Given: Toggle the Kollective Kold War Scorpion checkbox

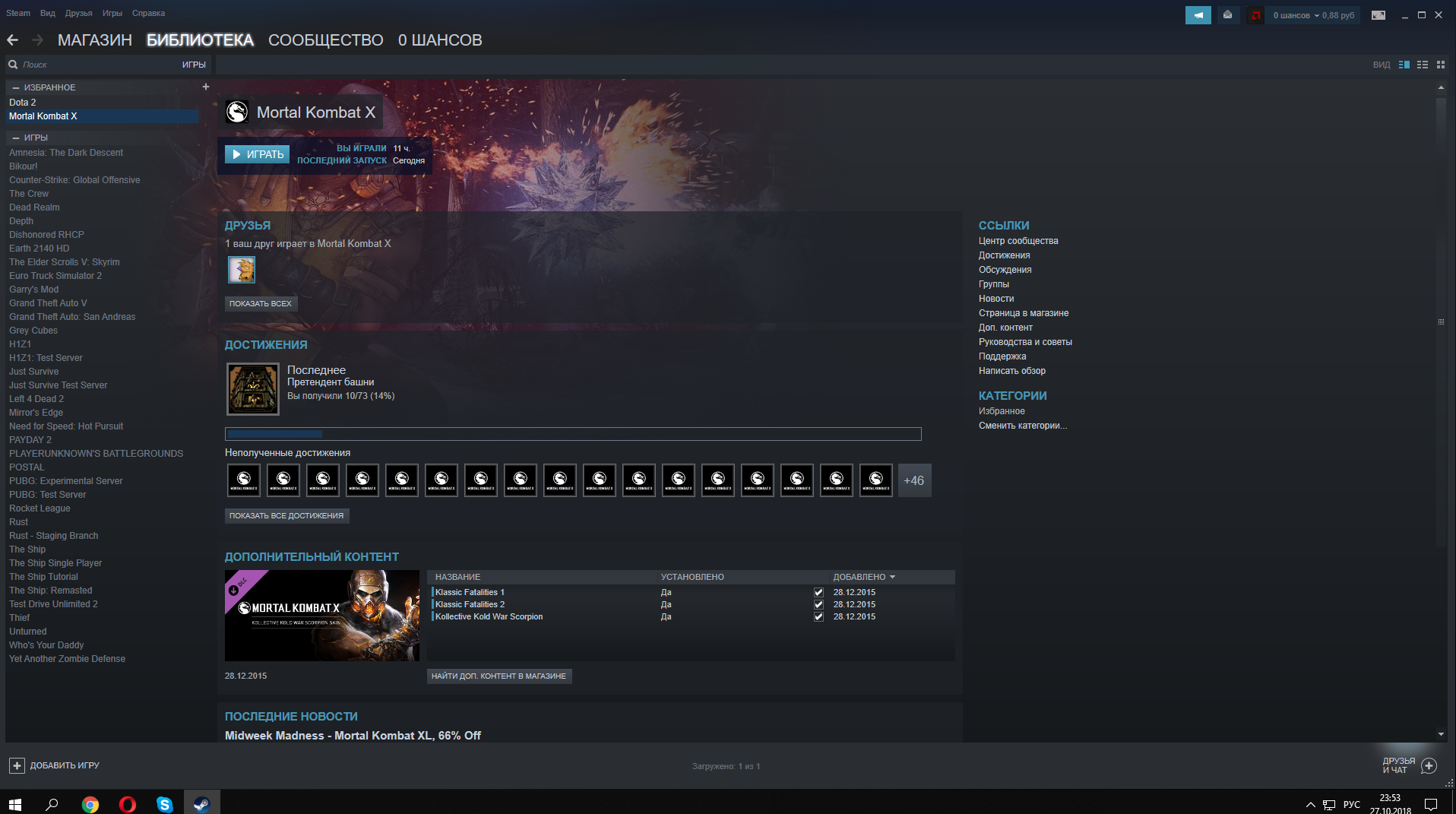Looking at the screenshot, I should pos(818,616).
